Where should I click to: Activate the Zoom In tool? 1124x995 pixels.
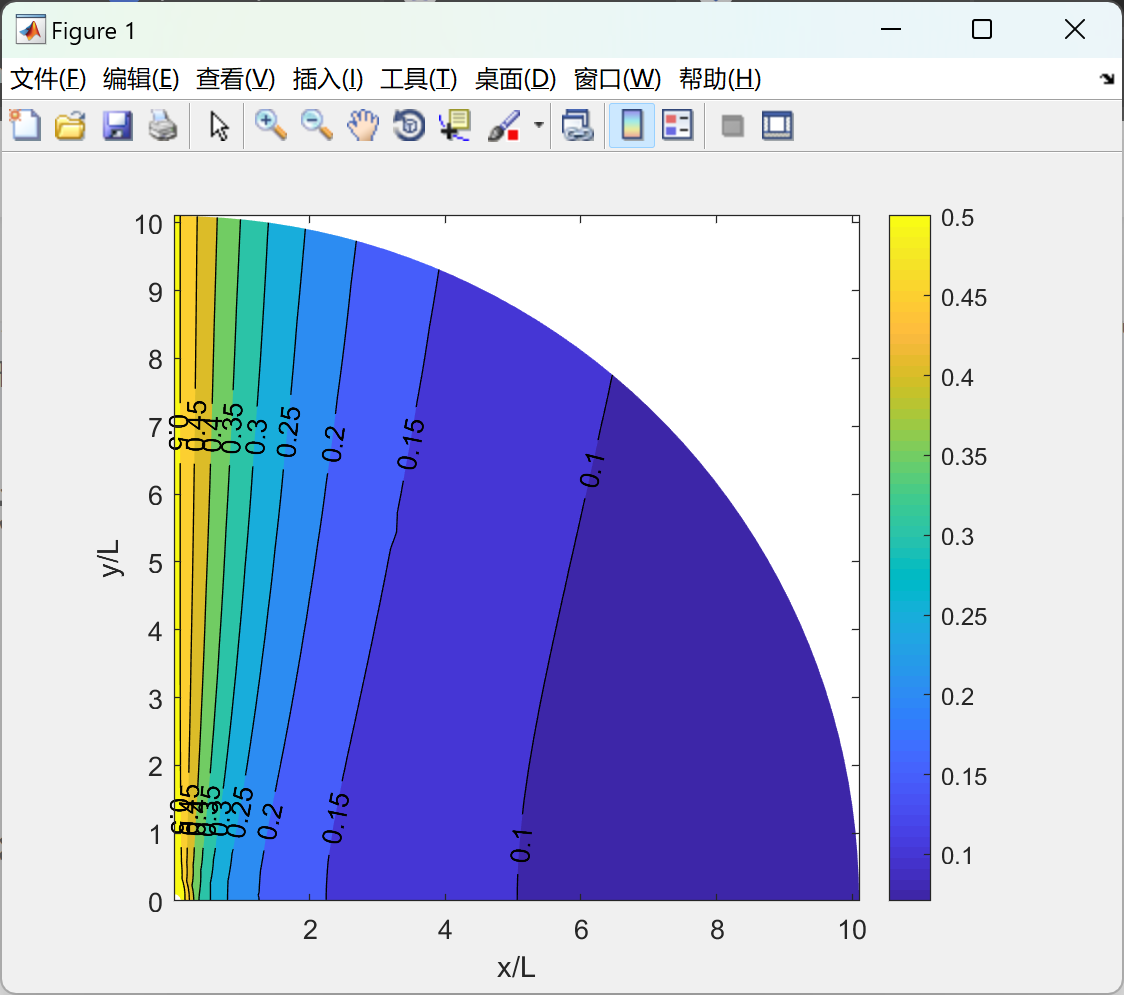(x=270, y=125)
